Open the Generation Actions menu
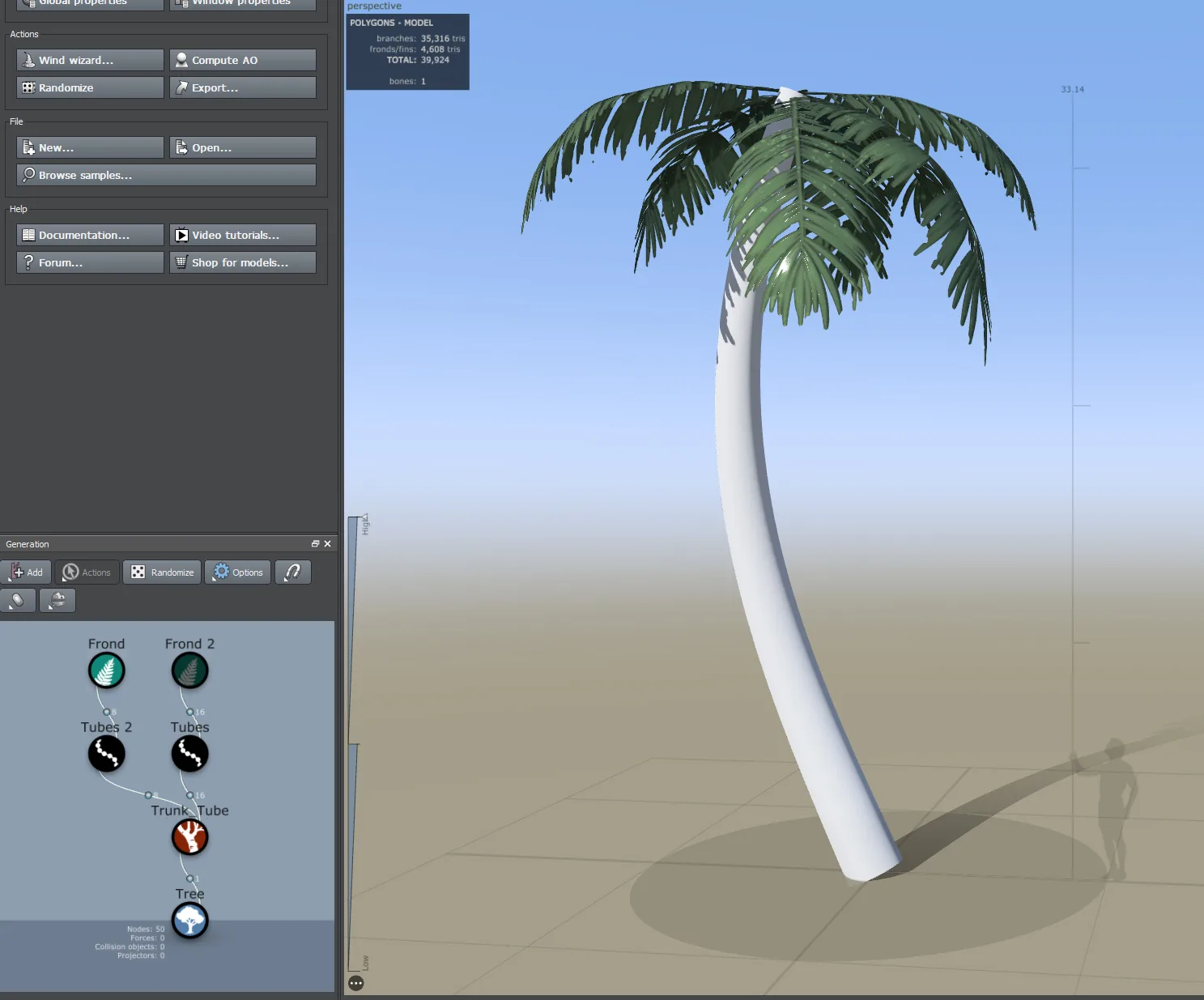This screenshot has width=1204, height=1000. click(x=87, y=572)
